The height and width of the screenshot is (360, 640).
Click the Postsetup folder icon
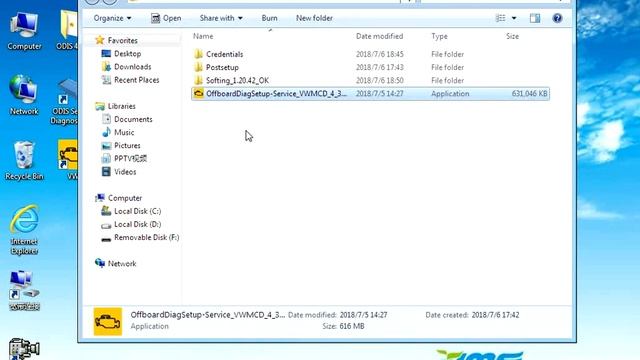click(x=198, y=67)
